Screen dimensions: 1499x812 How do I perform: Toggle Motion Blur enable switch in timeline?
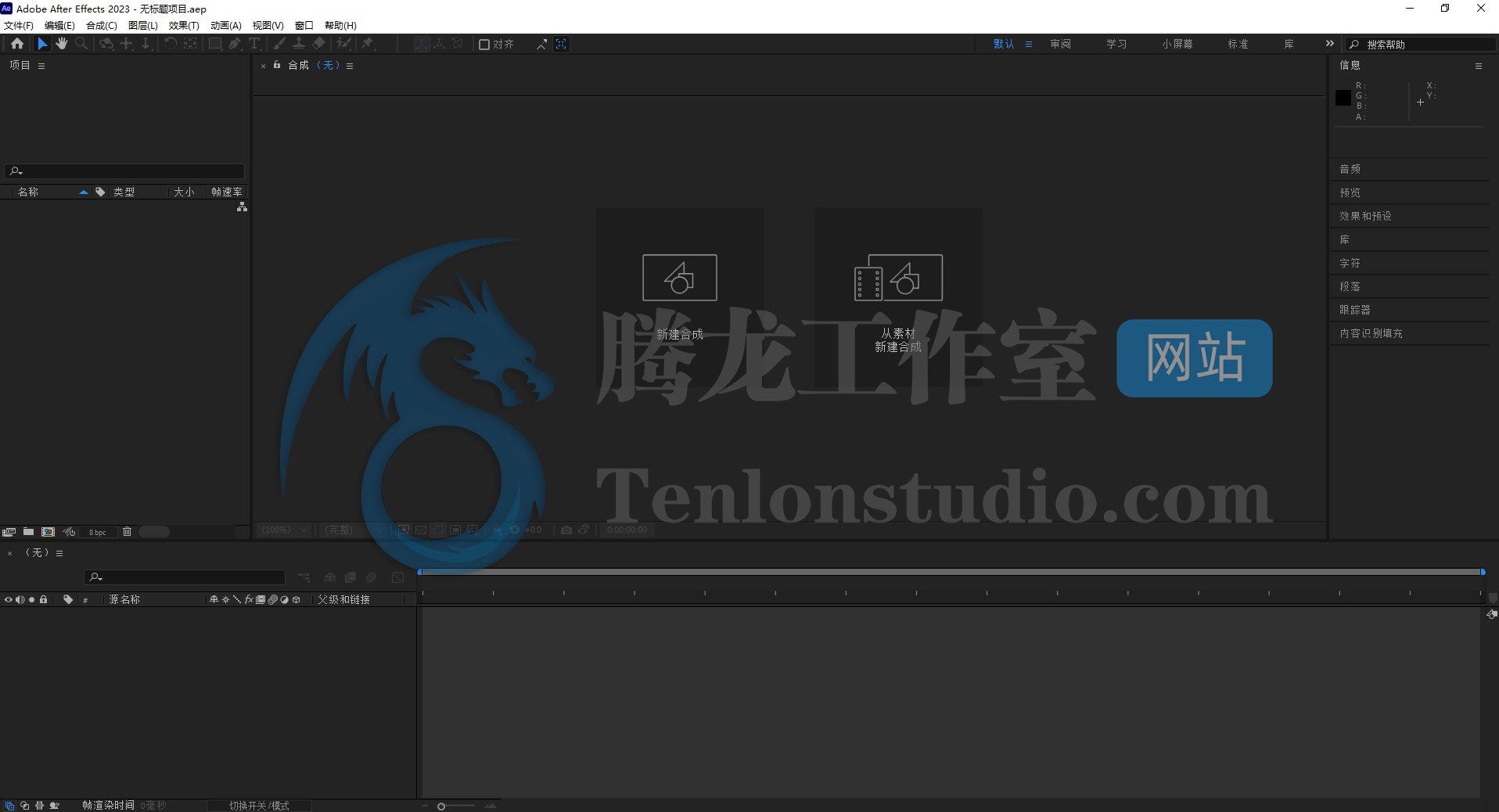pyautogui.click(x=372, y=577)
